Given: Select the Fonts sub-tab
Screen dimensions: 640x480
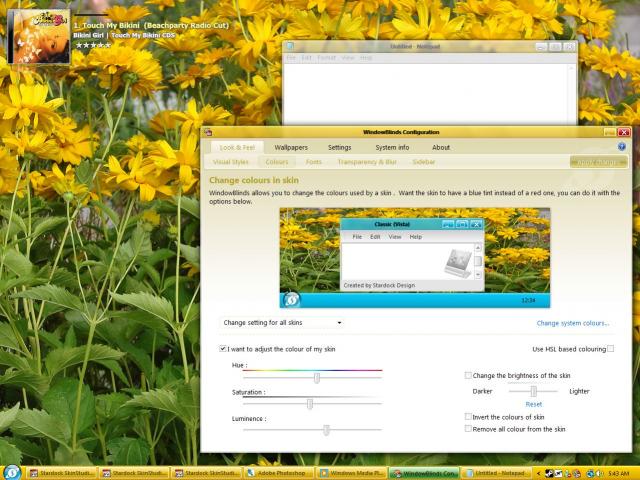Looking at the screenshot, I should point(313,162).
